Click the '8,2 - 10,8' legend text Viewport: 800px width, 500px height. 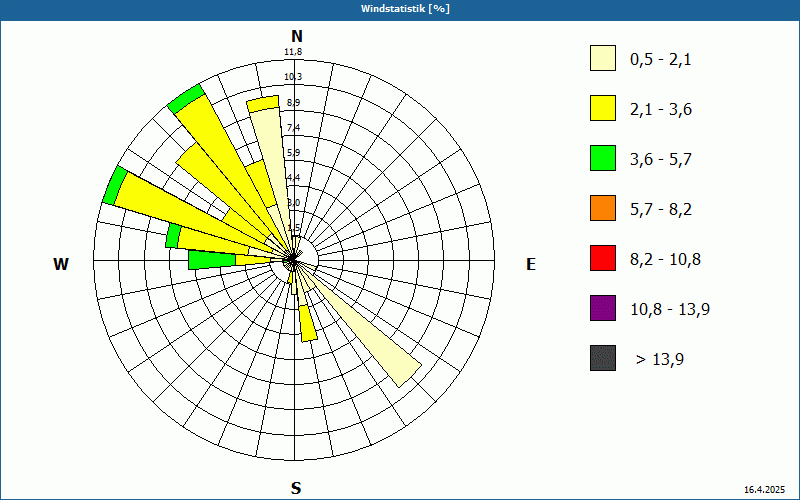(665, 260)
